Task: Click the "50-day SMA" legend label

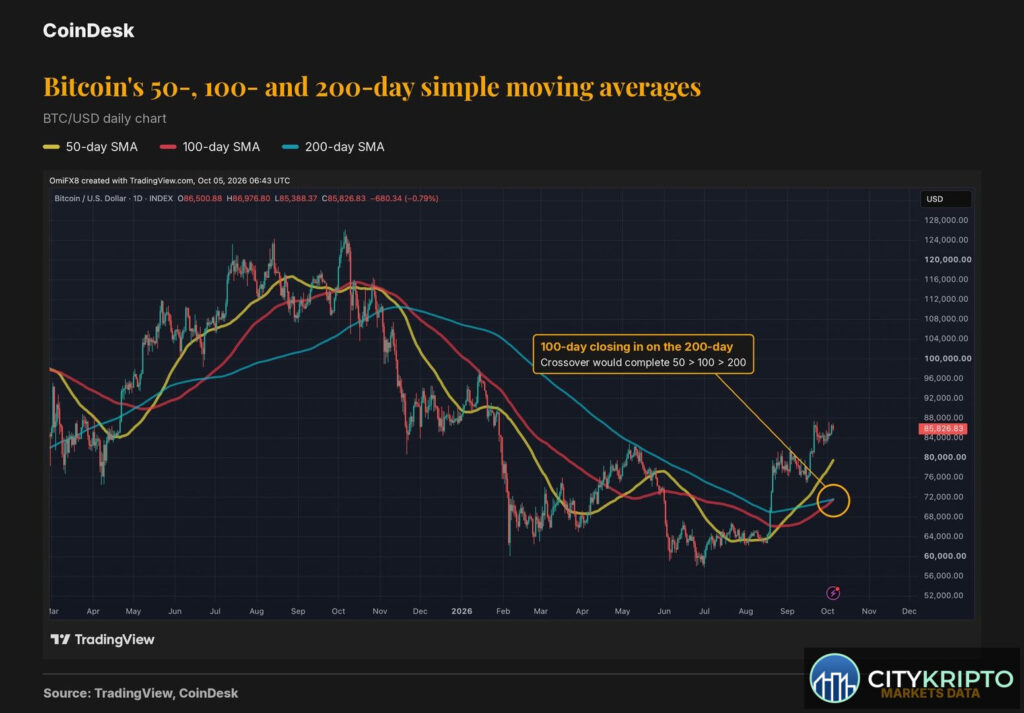Action: pyautogui.click(x=102, y=147)
